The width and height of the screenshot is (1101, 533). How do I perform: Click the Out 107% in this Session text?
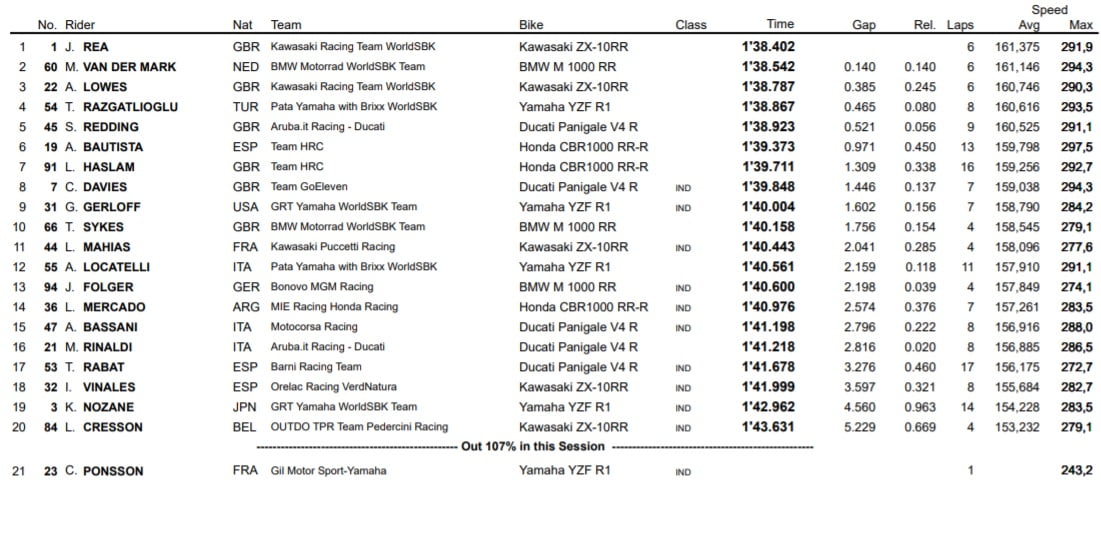[x=532, y=447]
